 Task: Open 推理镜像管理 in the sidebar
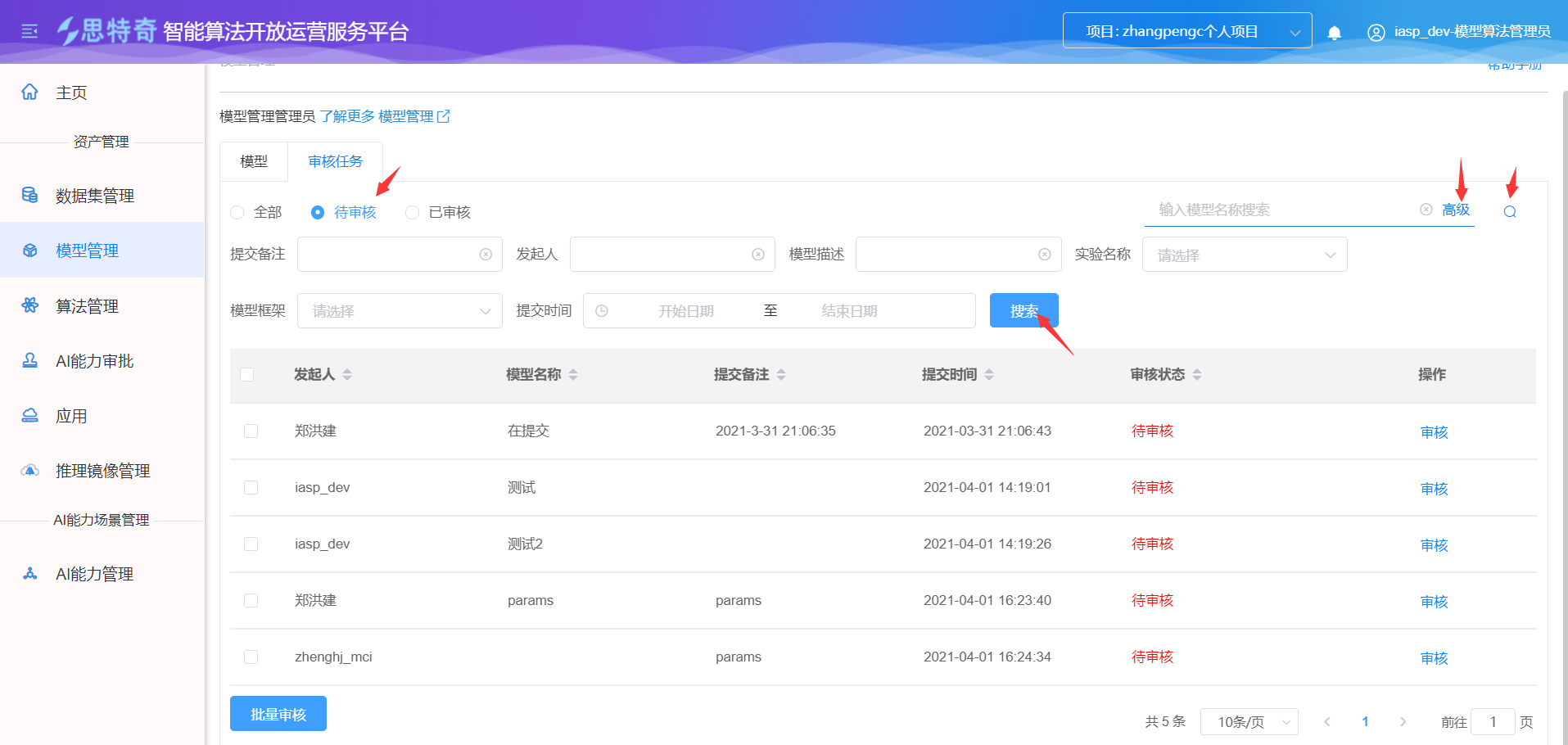(x=102, y=470)
